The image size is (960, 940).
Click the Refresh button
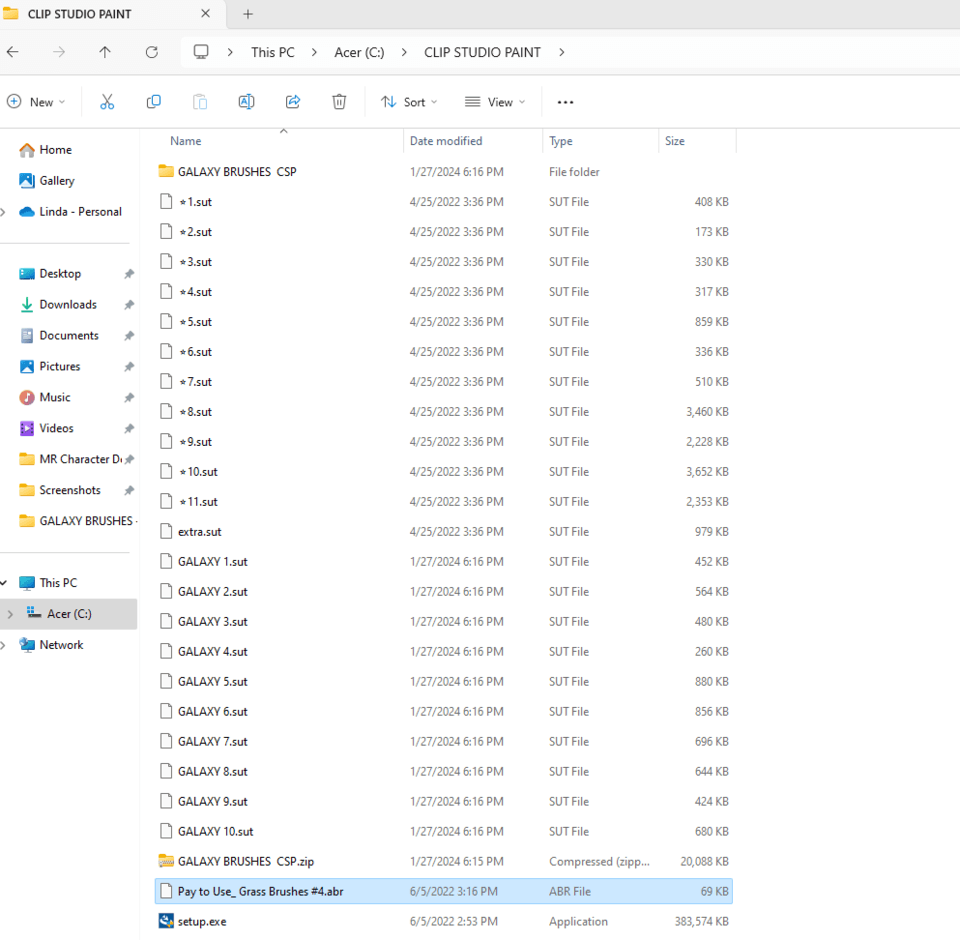[x=152, y=52]
